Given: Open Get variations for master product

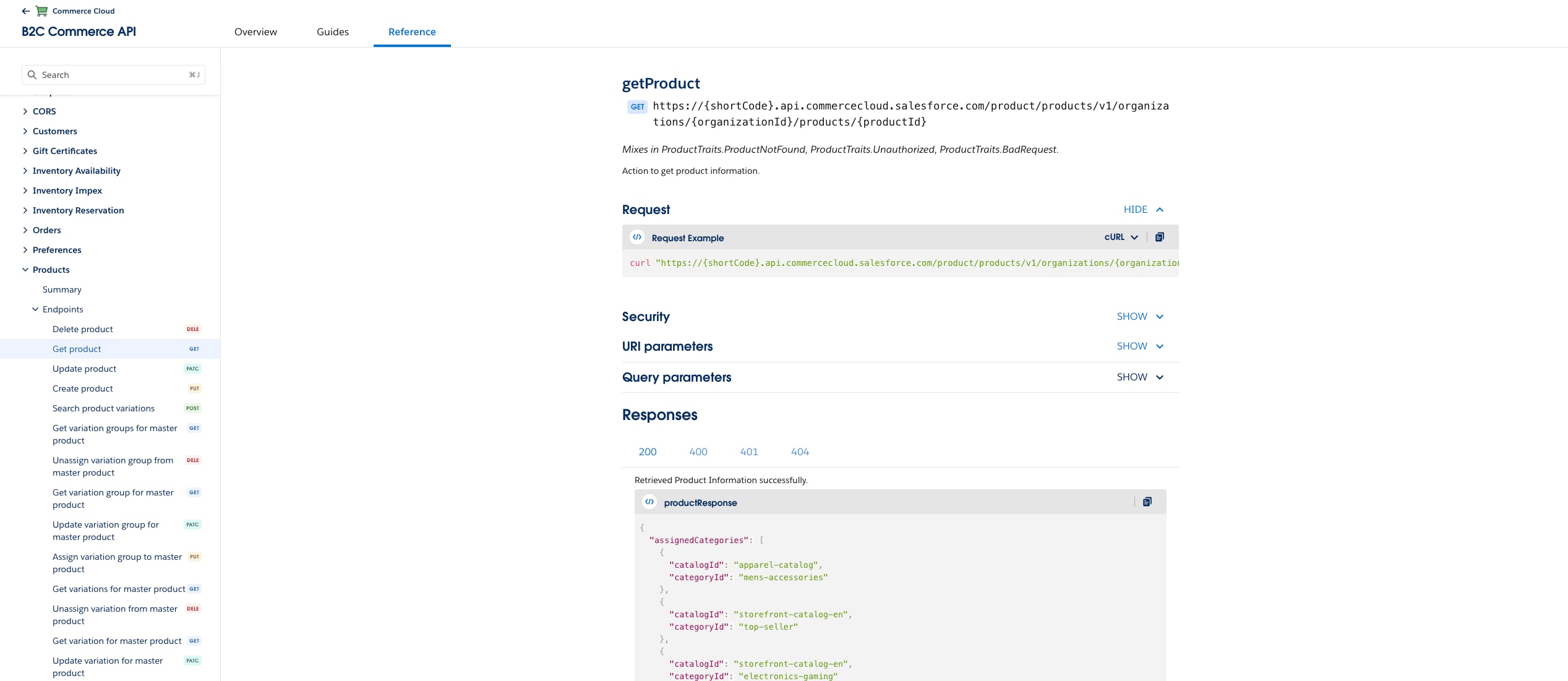Looking at the screenshot, I should click(119, 589).
